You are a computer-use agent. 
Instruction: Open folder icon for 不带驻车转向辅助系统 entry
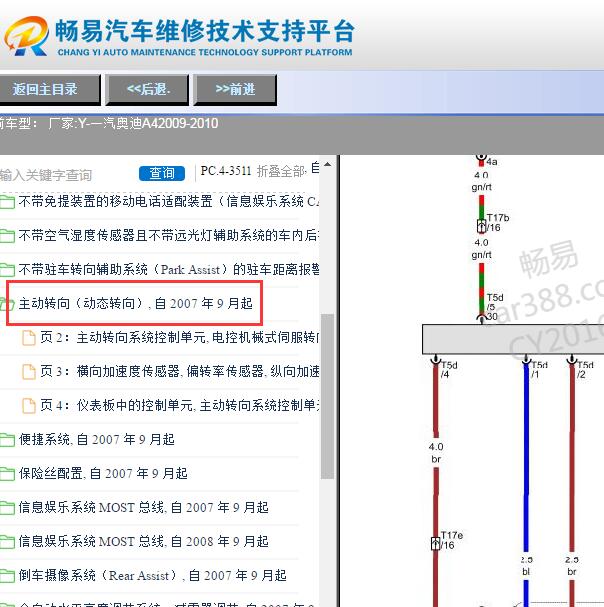(7, 269)
